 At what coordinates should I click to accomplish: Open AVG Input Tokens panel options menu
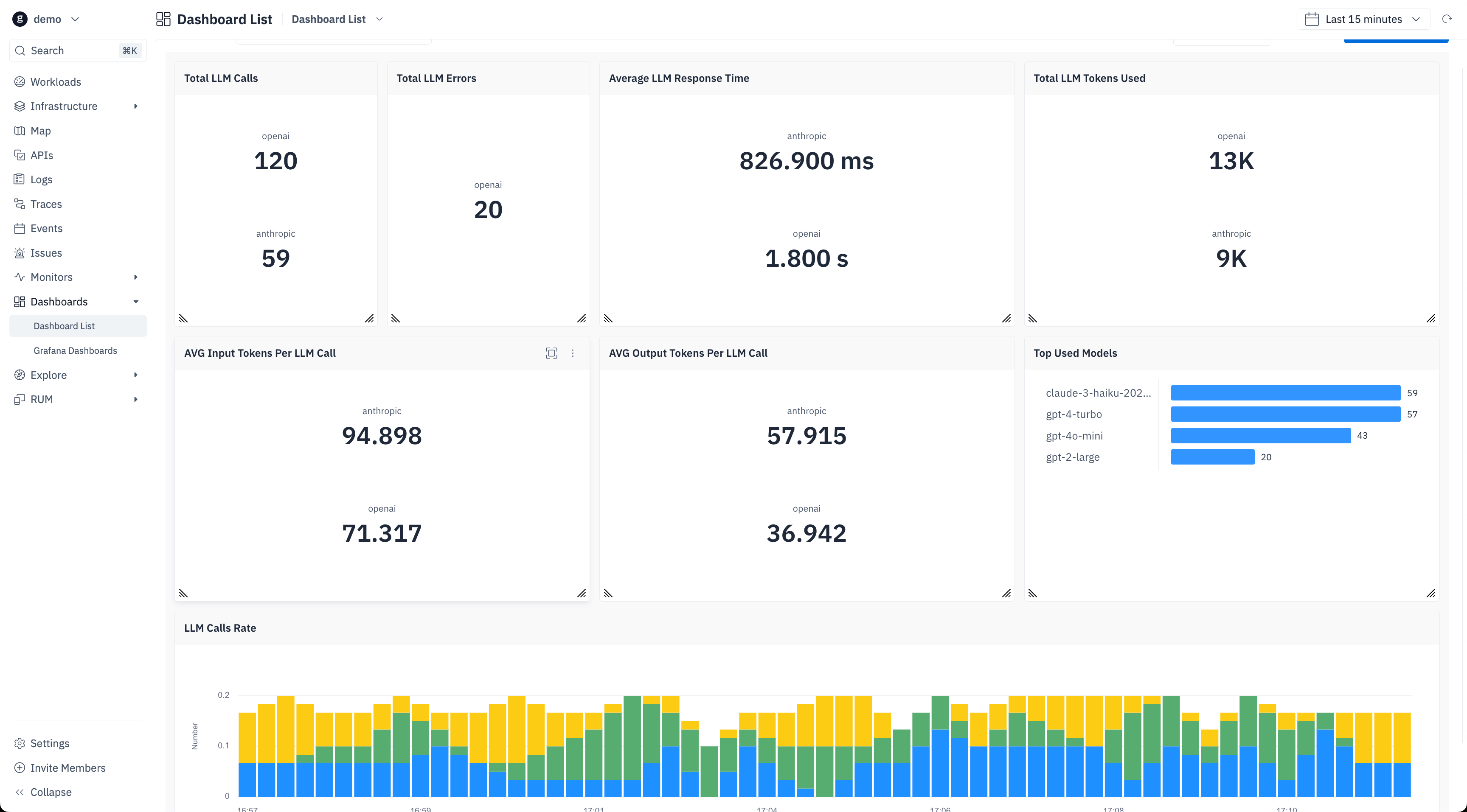tap(573, 353)
